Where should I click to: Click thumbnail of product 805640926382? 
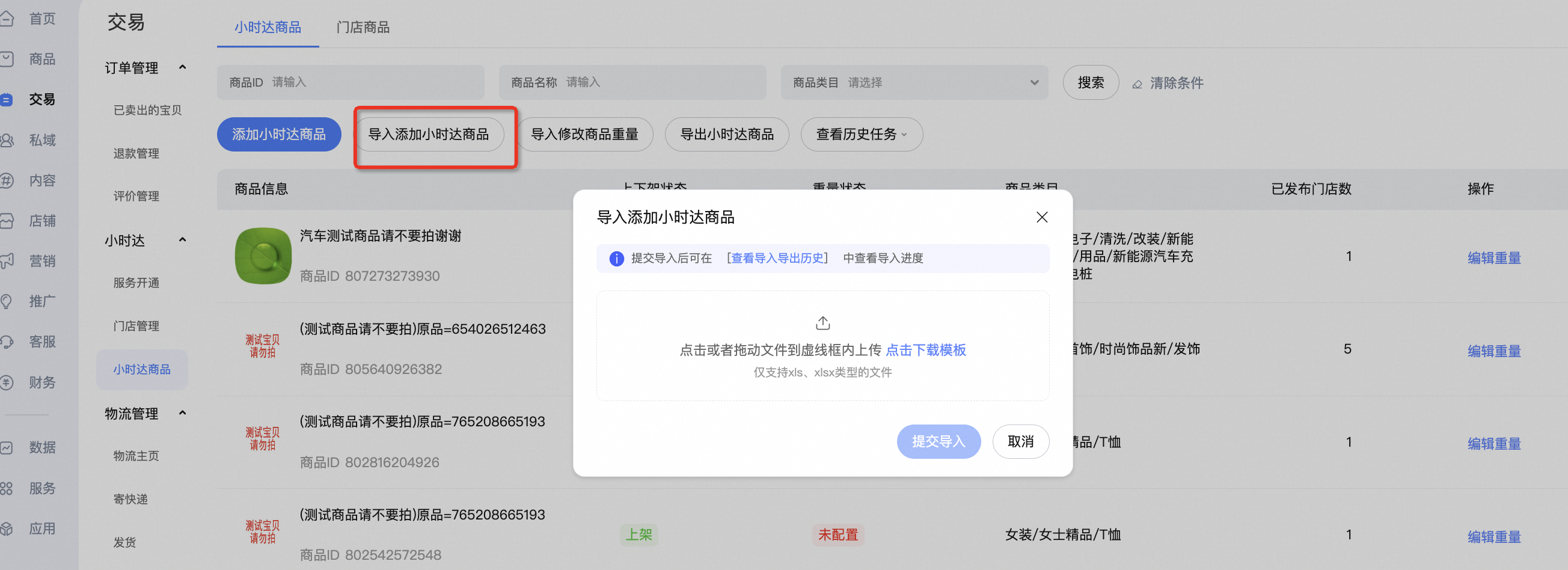point(263,346)
